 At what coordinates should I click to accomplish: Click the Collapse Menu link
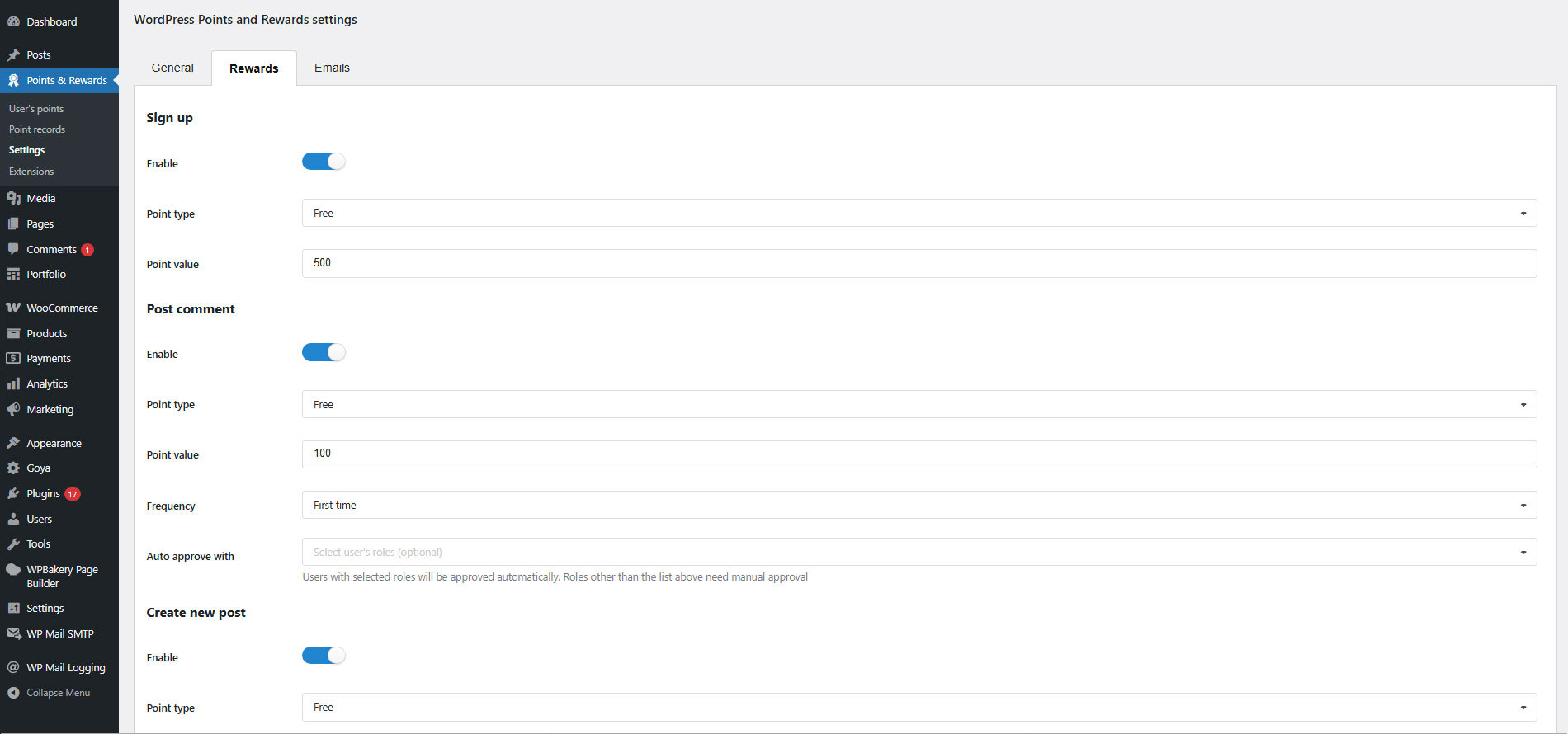coord(58,693)
